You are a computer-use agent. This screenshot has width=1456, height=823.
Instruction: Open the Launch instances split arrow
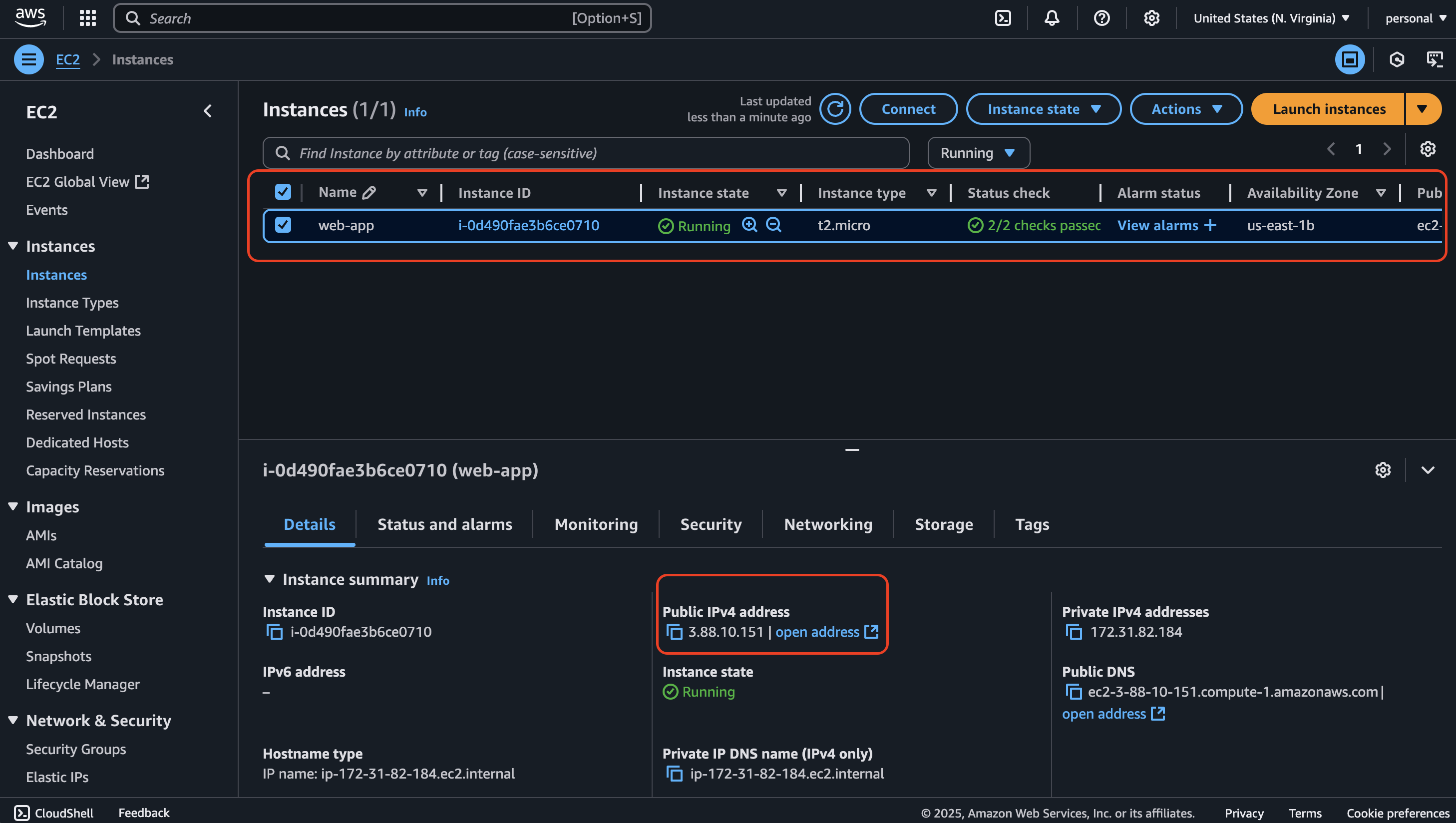(1422, 109)
